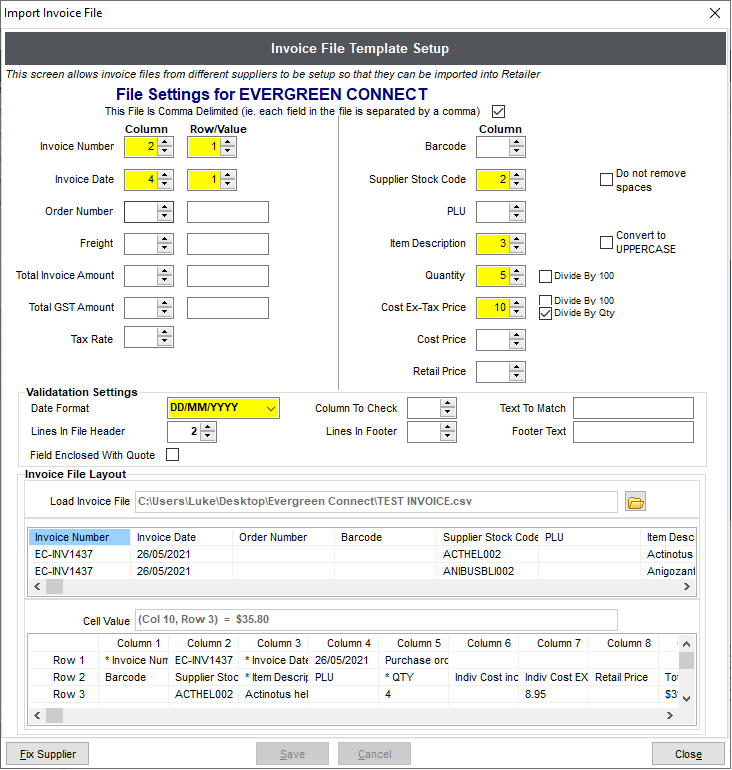The image size is (732, 770).
Task: Click the Cell Value field
Action: coord(376,620)
